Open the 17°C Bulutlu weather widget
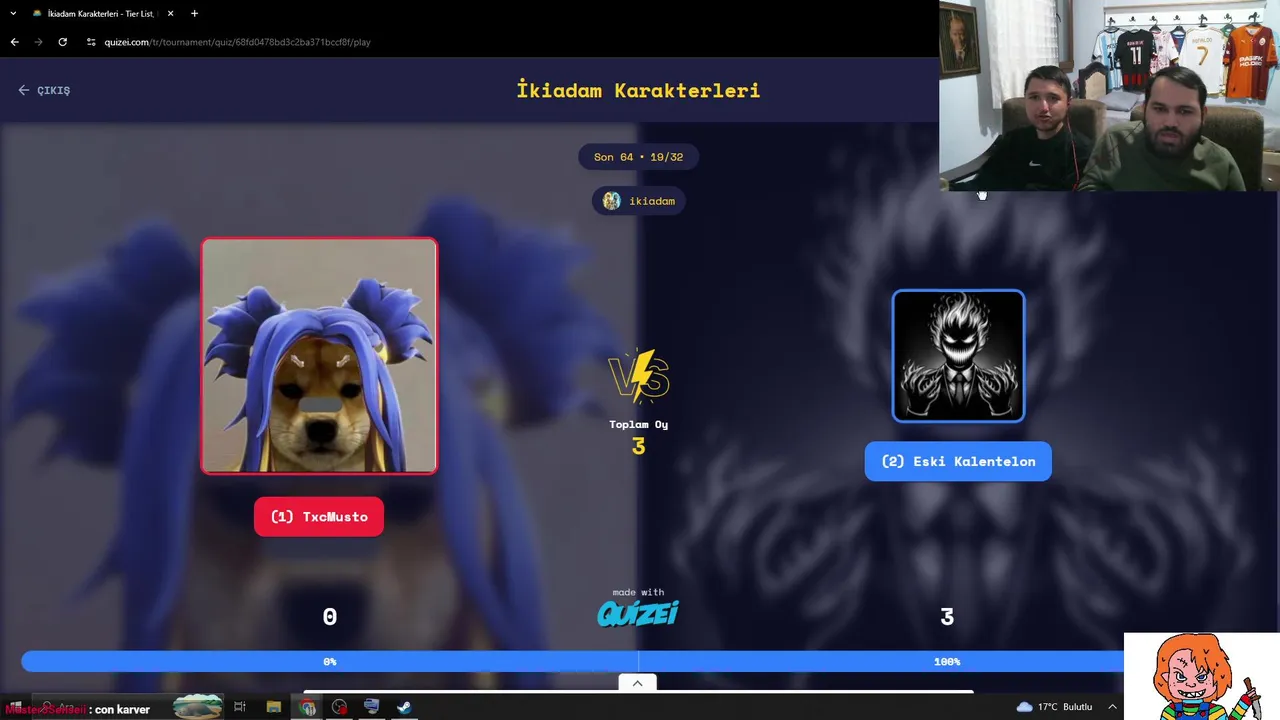 (1054, 707)
